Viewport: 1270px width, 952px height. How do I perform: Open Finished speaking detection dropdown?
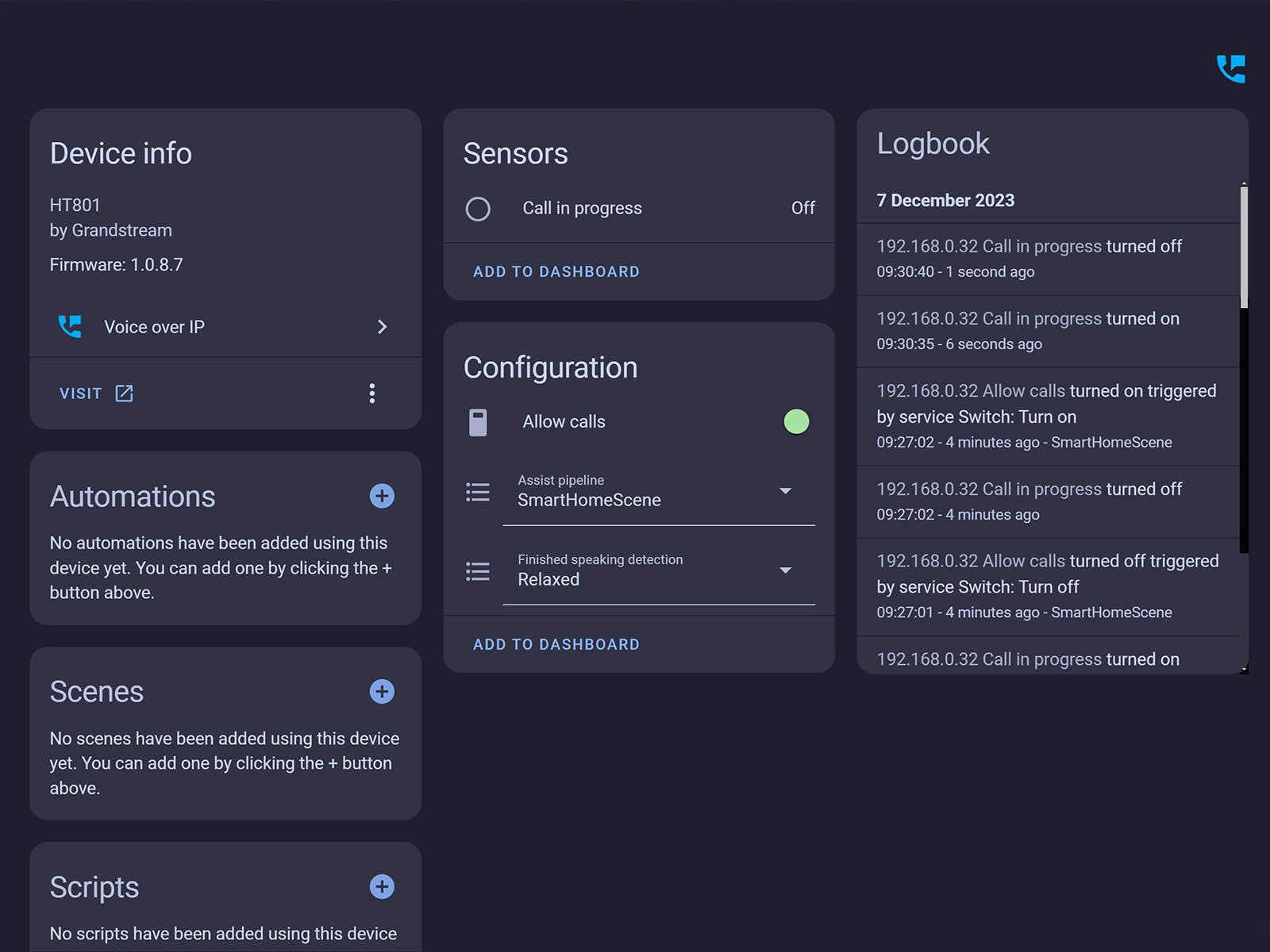(785, 570)
